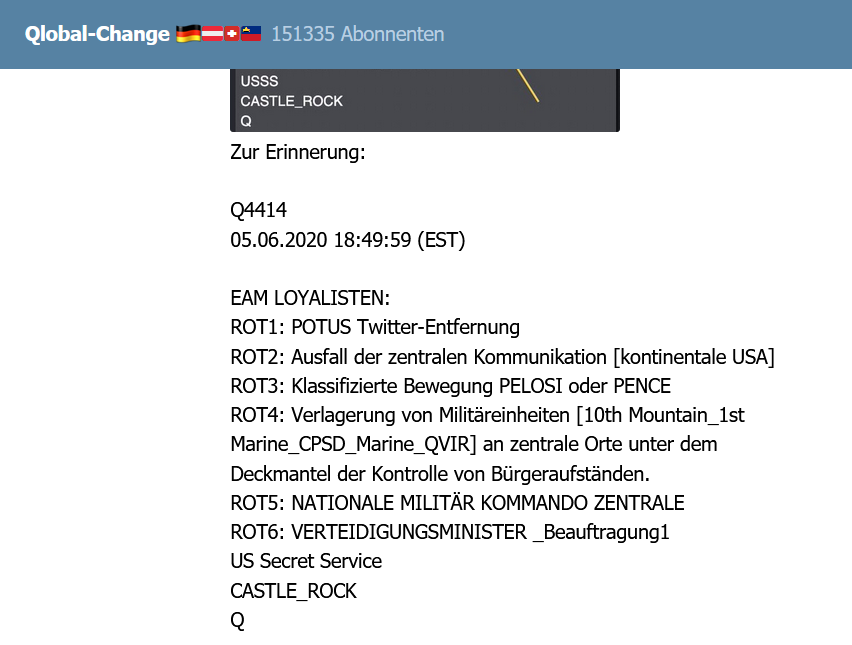Click the ROT1 POTUS Twitter-Entfernung line
This screenshot has height=645, width=852.
375,327
